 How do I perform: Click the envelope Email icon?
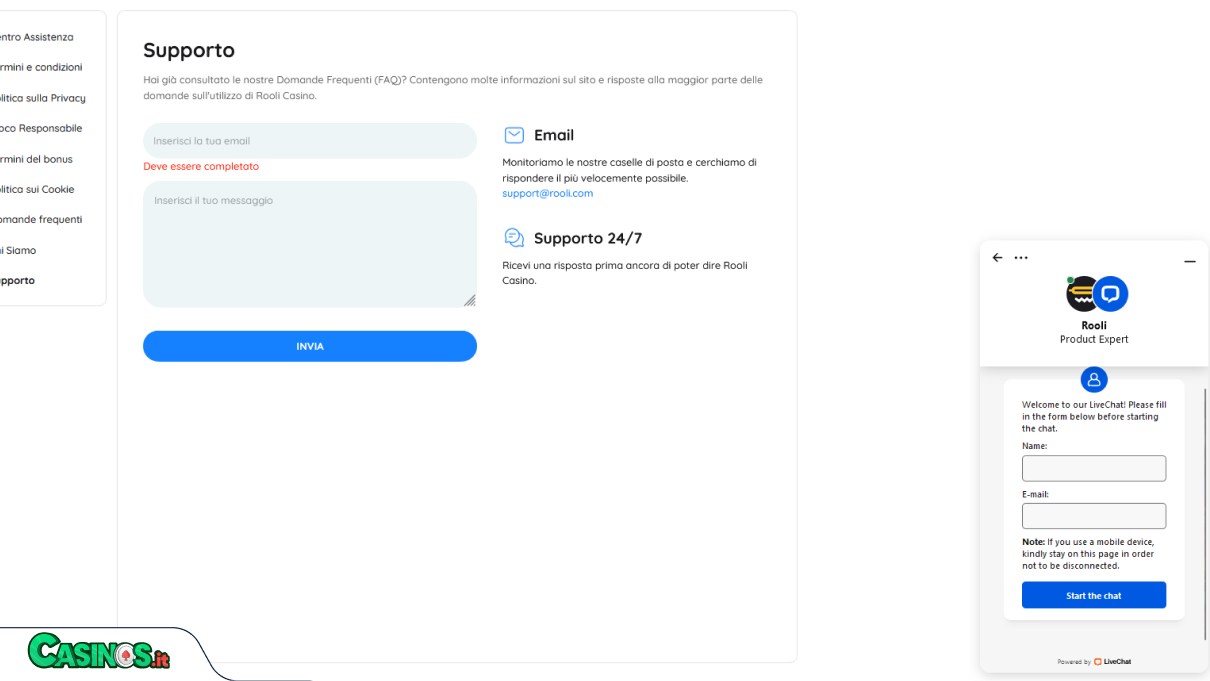514,135
